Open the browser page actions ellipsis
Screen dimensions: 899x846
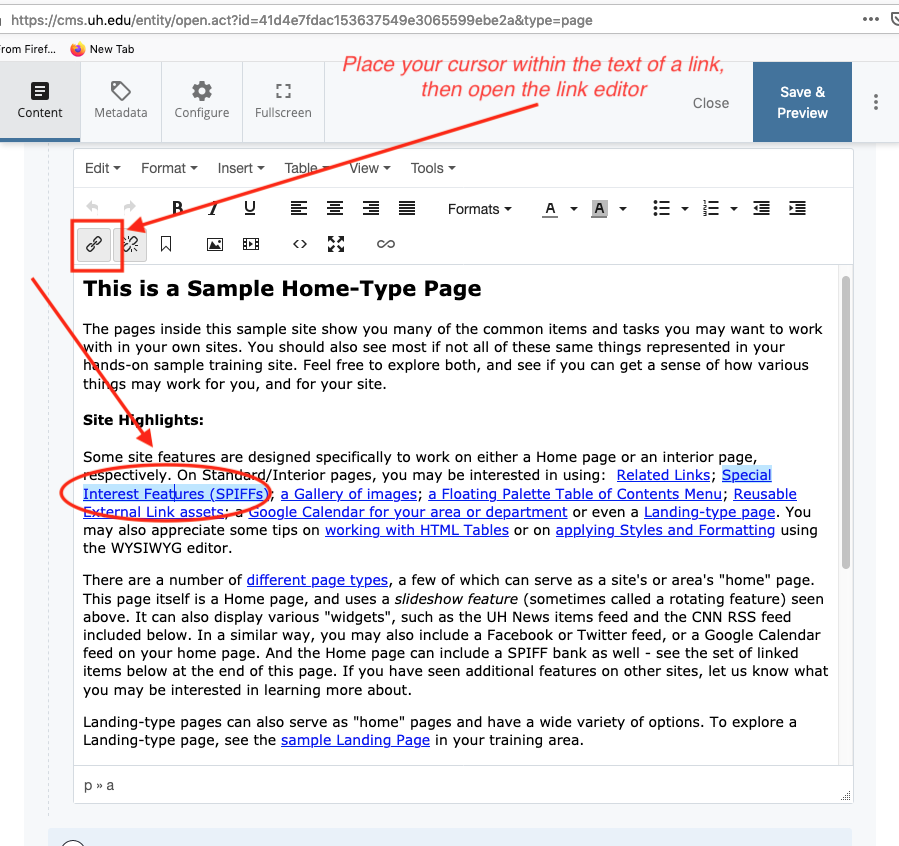pyautogui.click(x=870, y=19)
